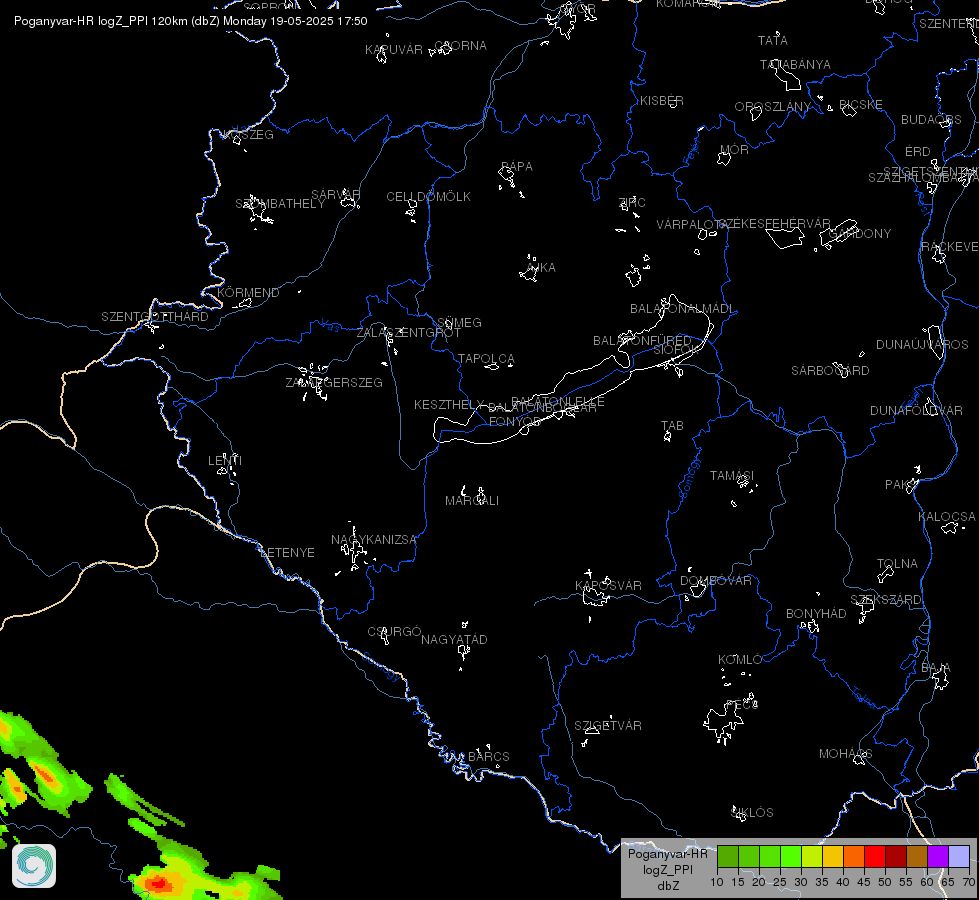Click the ZALAEGERSZEG city label
979x900 pixels.
(x=334, y=382)
